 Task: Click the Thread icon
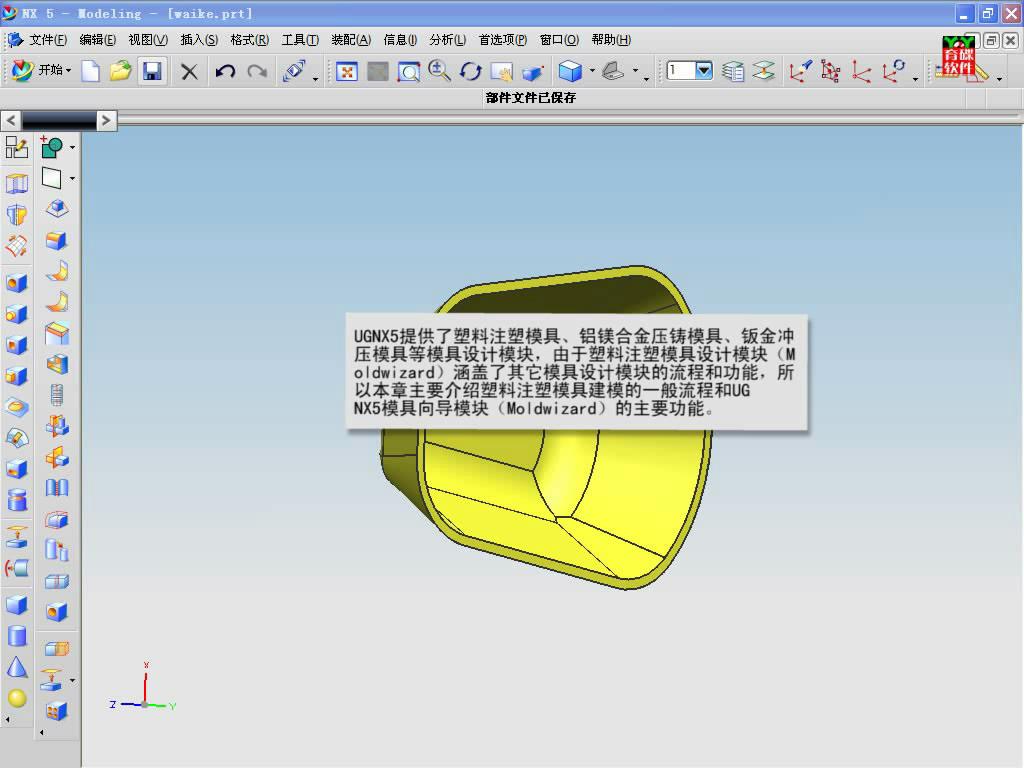(x=57, y=395)
